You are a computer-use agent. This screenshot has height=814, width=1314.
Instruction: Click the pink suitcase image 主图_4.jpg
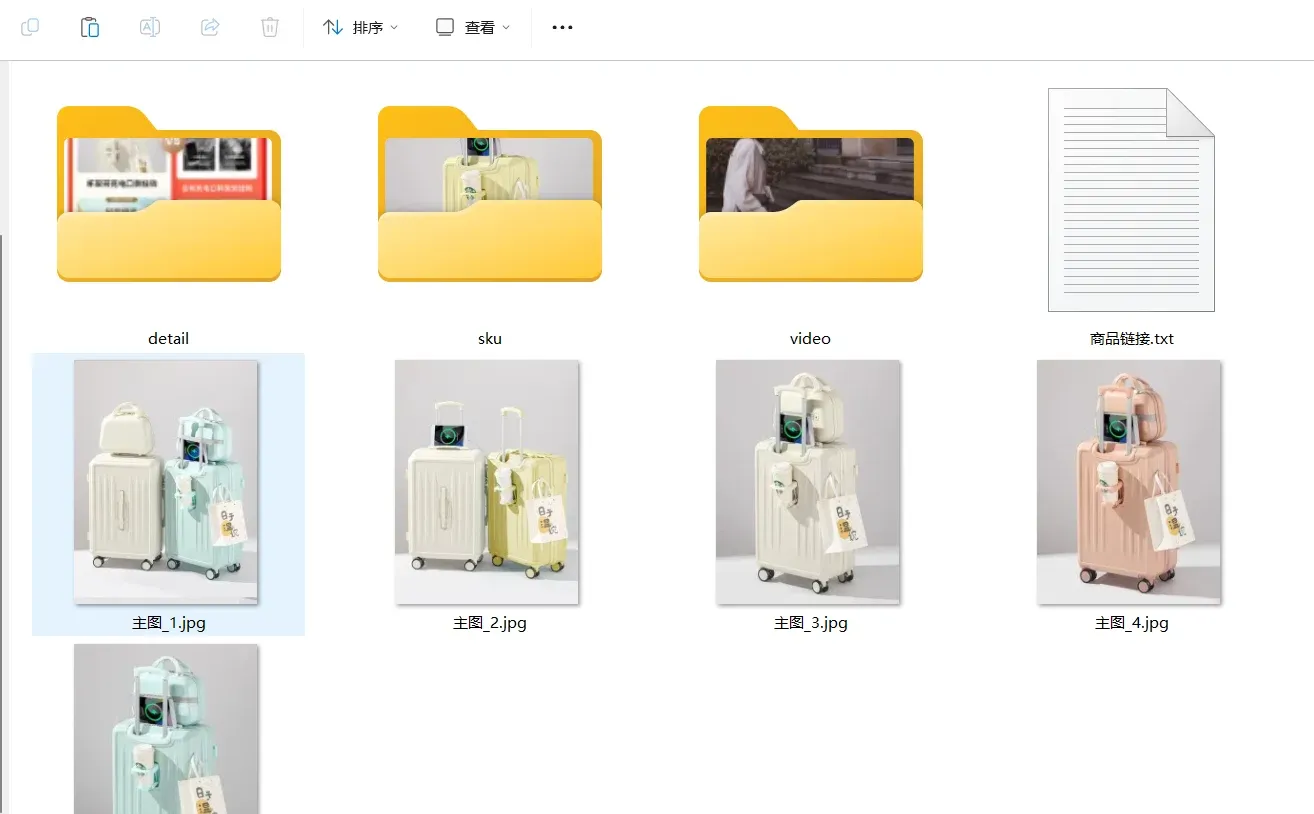(1130, 482)
